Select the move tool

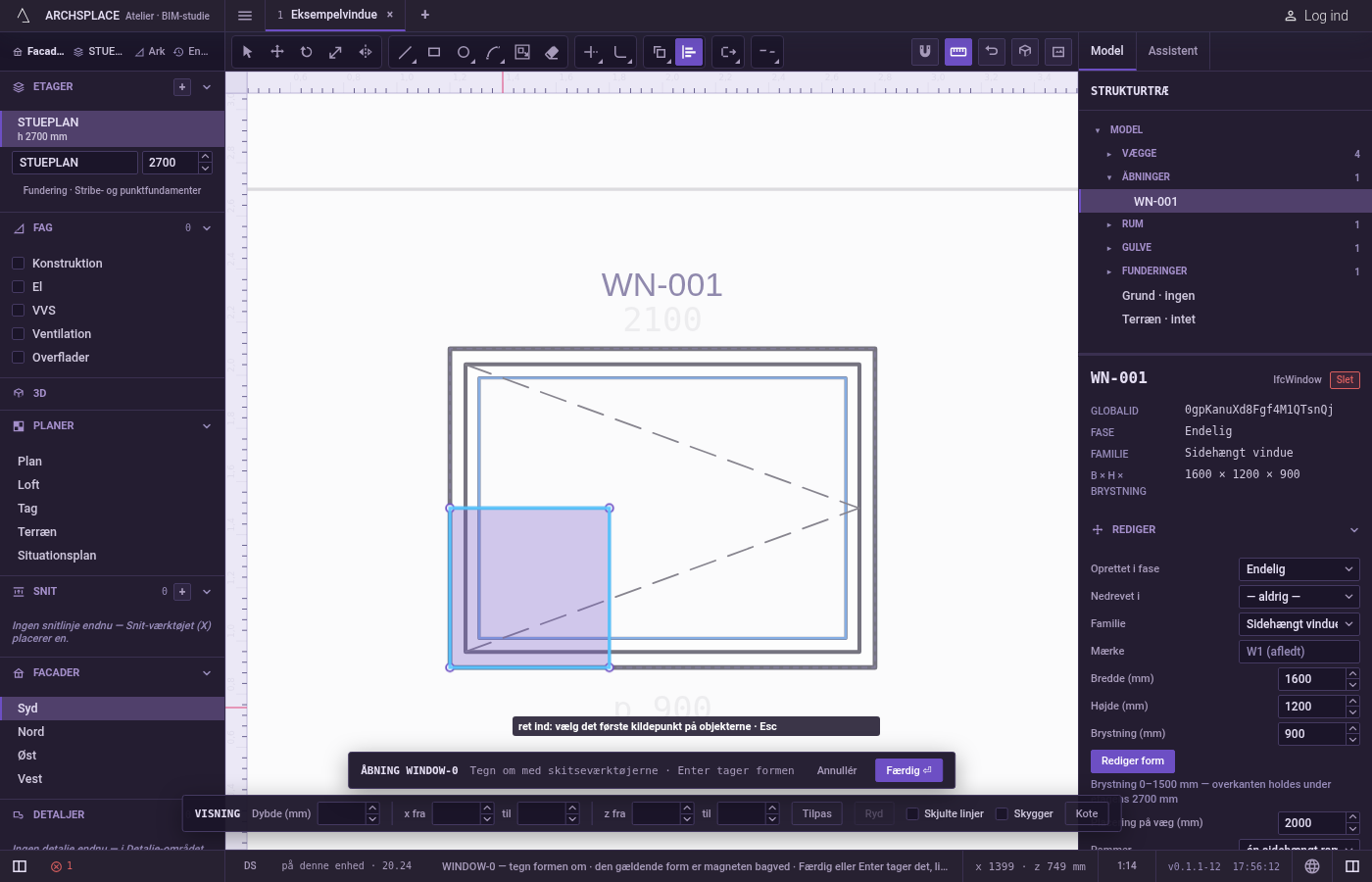pos(277,52)
